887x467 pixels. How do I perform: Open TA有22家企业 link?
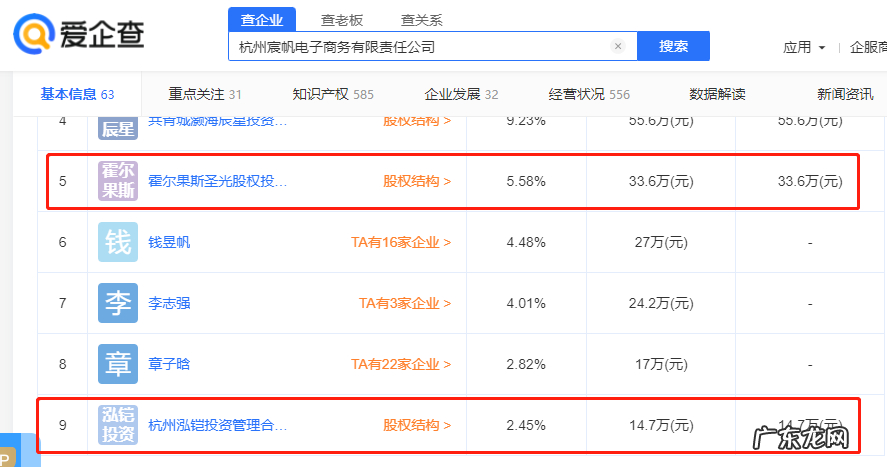(401, 364)
